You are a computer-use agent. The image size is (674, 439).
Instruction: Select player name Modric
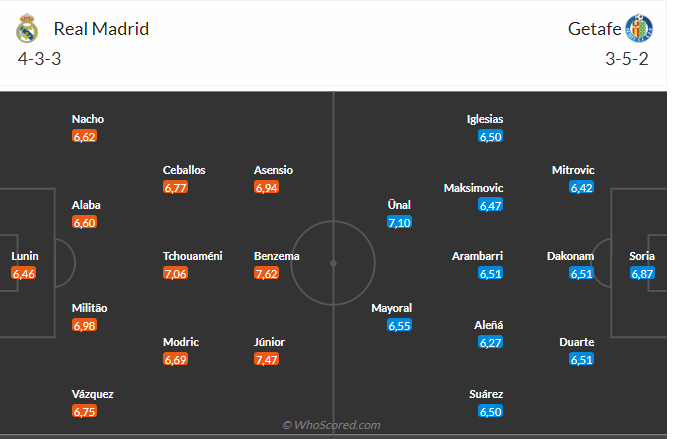pos(182,342)
